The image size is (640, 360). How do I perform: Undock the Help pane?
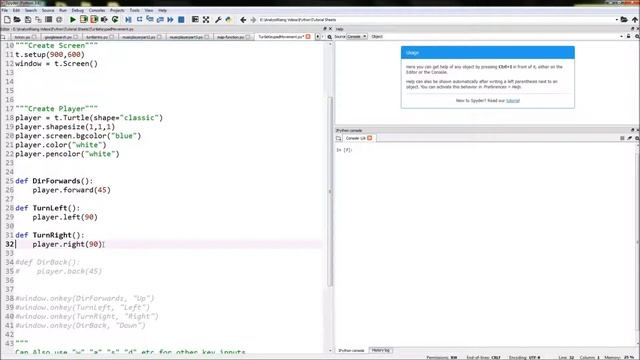633,29
